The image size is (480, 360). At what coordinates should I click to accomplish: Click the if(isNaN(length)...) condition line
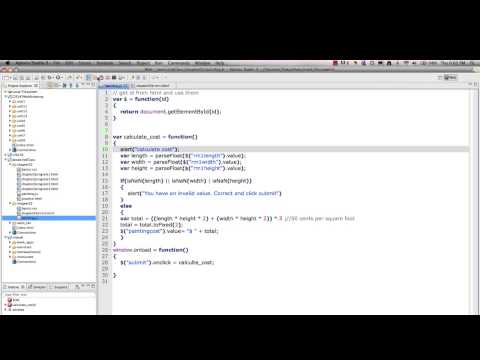[186, 181]
